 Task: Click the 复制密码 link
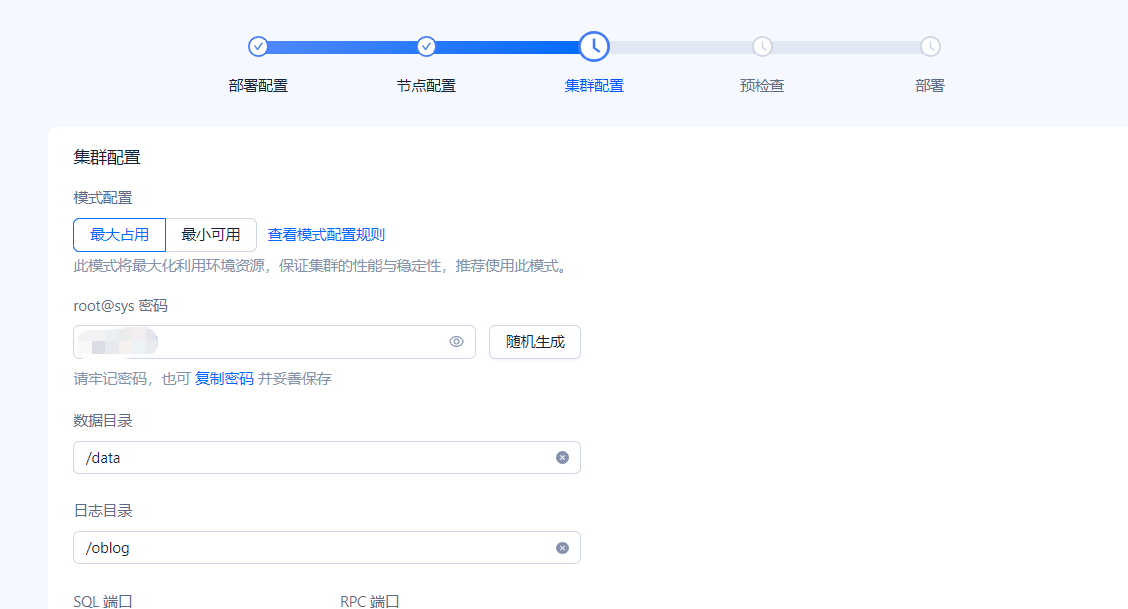click(x=224, y=379)
